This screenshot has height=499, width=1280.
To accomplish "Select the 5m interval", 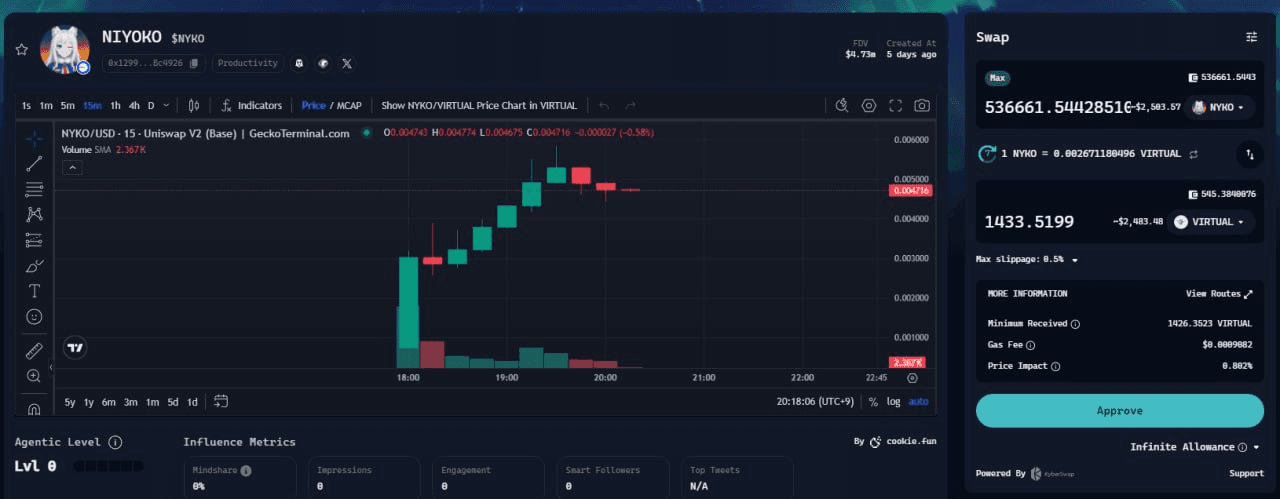I will (x=67, y=105).
